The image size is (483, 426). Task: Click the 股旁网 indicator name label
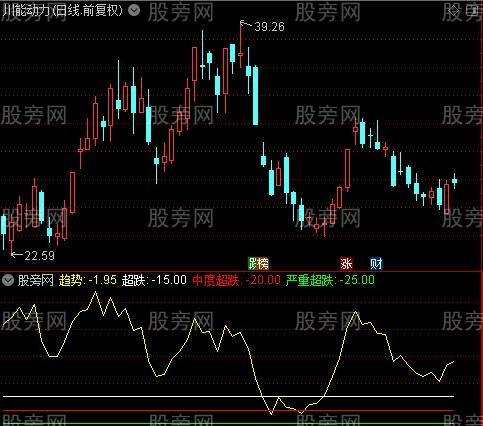[x=36, y=280]
